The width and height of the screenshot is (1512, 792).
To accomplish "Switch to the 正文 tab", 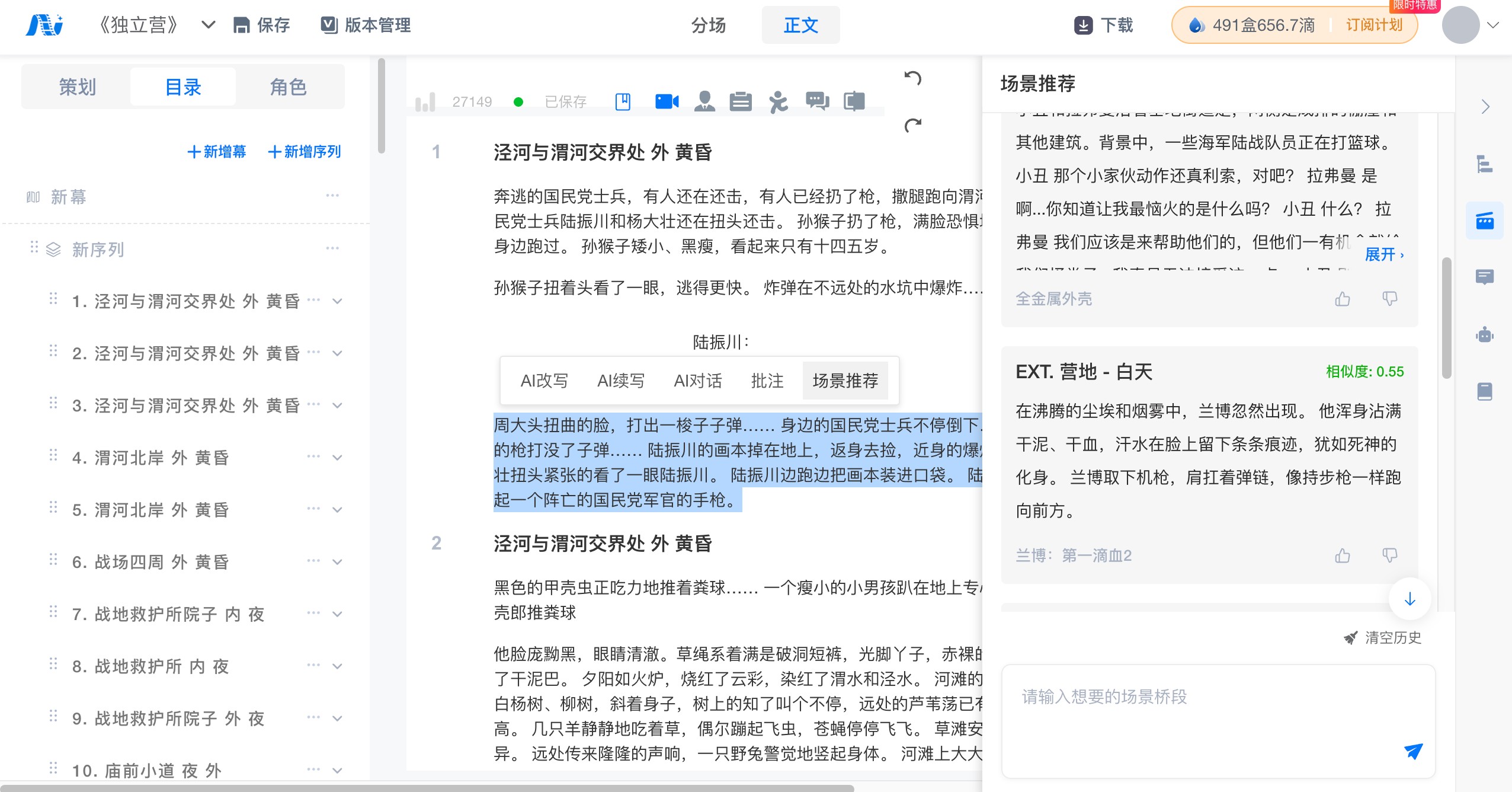I will point(800,25).
